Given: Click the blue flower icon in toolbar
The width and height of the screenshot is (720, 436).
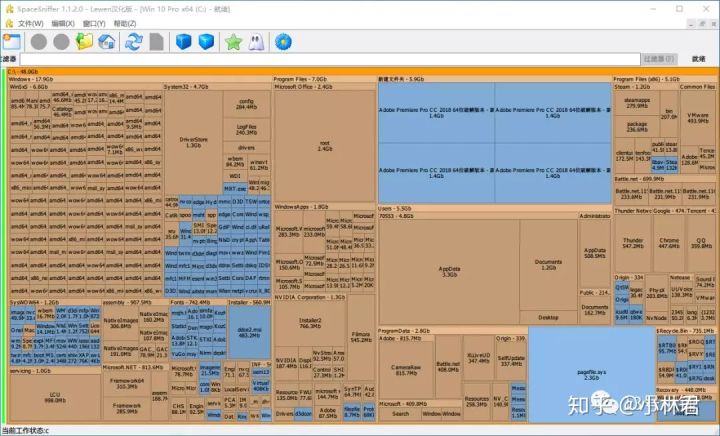Looking at the screenshot, I should point(283,41).
